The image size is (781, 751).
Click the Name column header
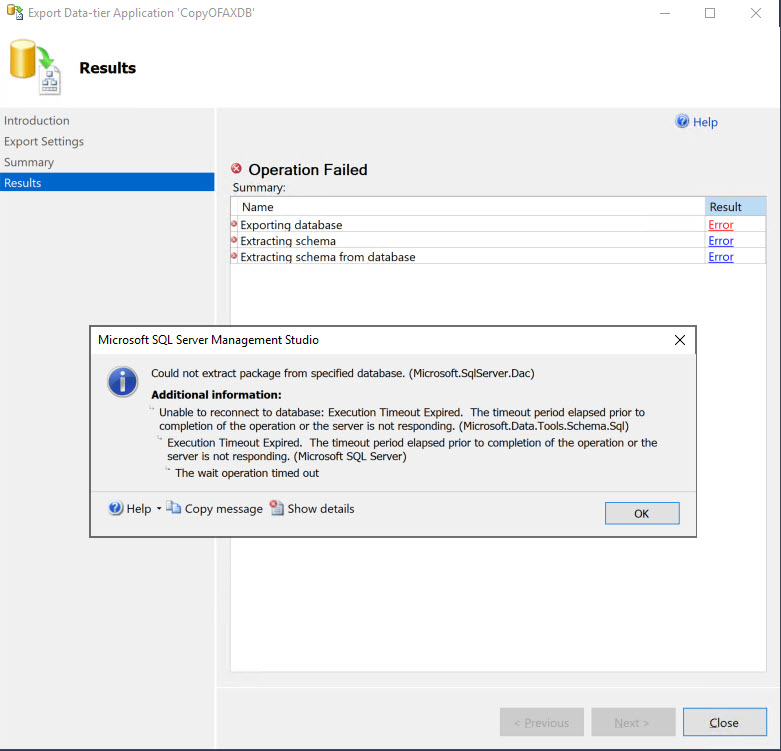click(258, 207)
